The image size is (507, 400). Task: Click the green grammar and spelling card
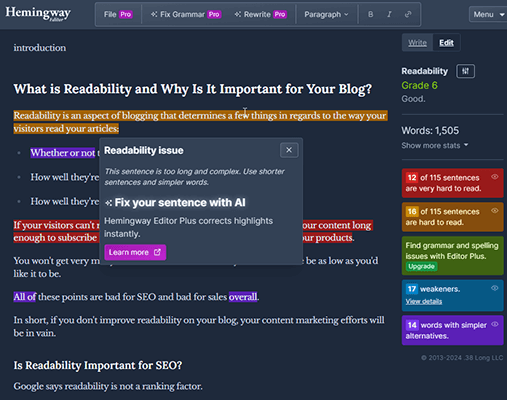pos(452,256)
